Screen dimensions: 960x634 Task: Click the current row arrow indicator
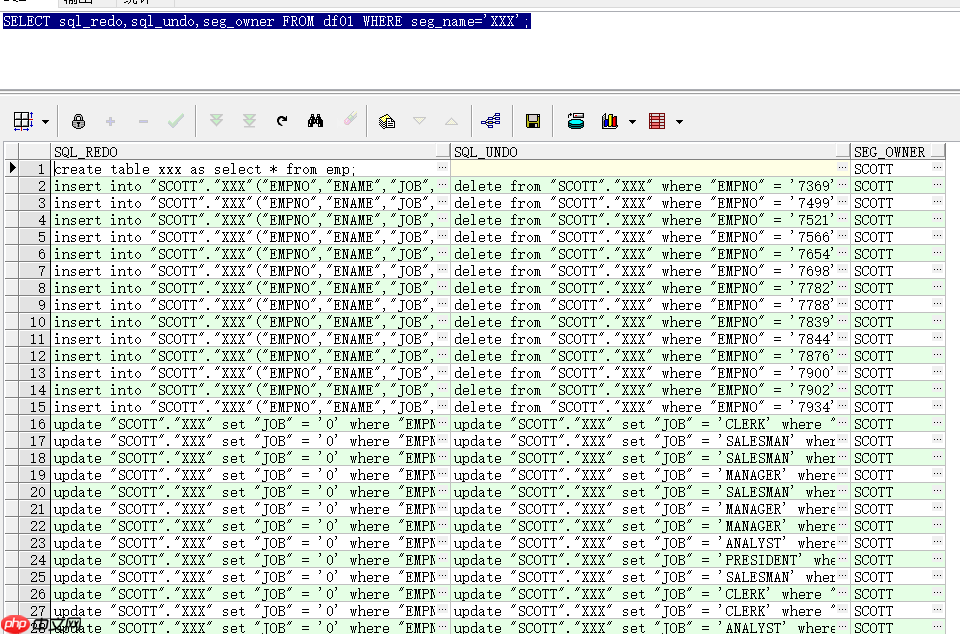(x=12, y=168)
